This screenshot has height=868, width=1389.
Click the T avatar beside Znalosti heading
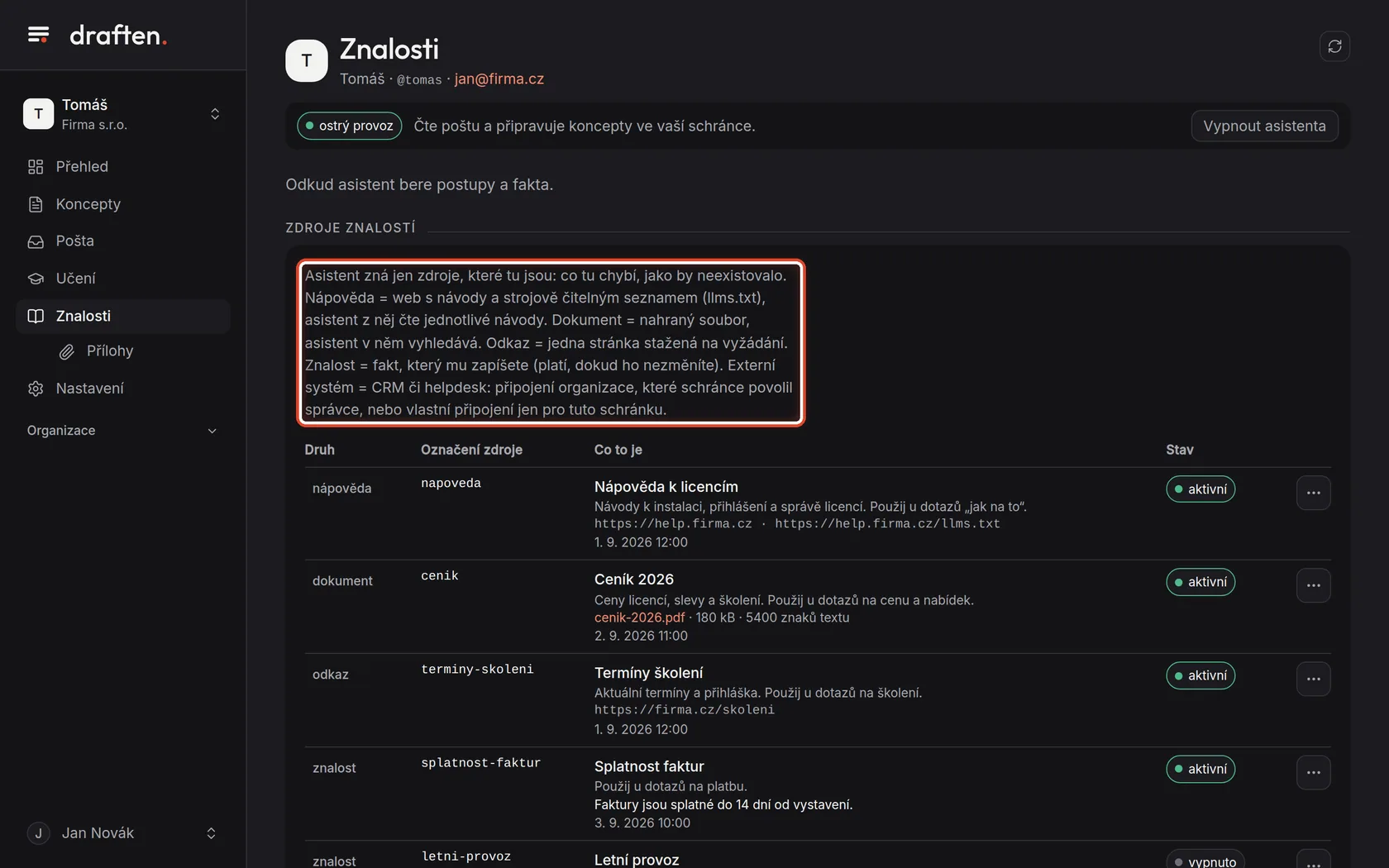pyautogui.click(x=307, y=60)
